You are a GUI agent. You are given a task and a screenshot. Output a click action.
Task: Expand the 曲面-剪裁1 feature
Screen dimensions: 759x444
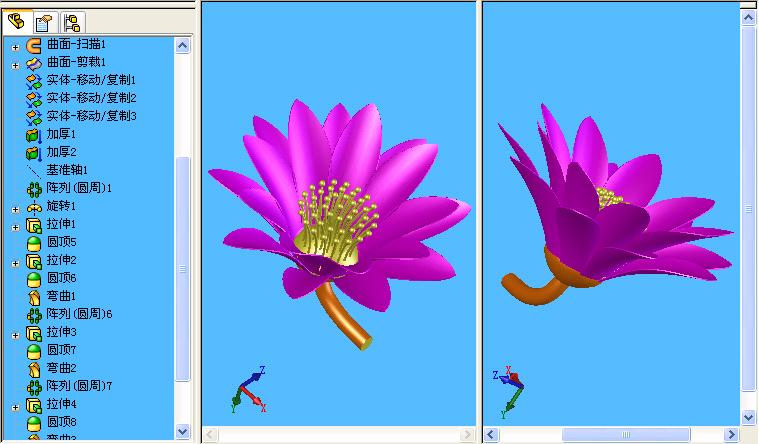pyautogui.click(x=15, y=65)
